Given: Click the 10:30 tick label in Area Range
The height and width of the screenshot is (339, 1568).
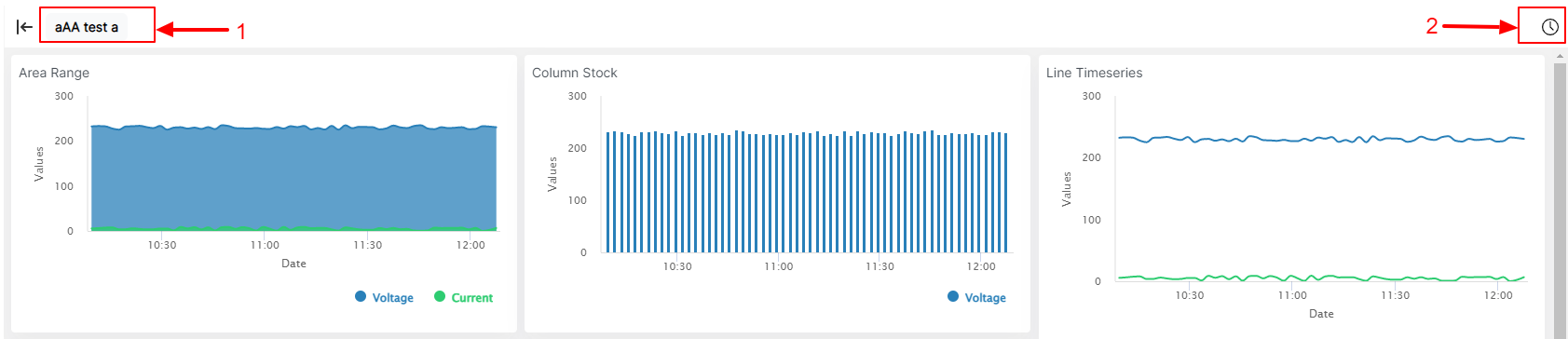Looking at the screenshot, I should pos(162,245).
